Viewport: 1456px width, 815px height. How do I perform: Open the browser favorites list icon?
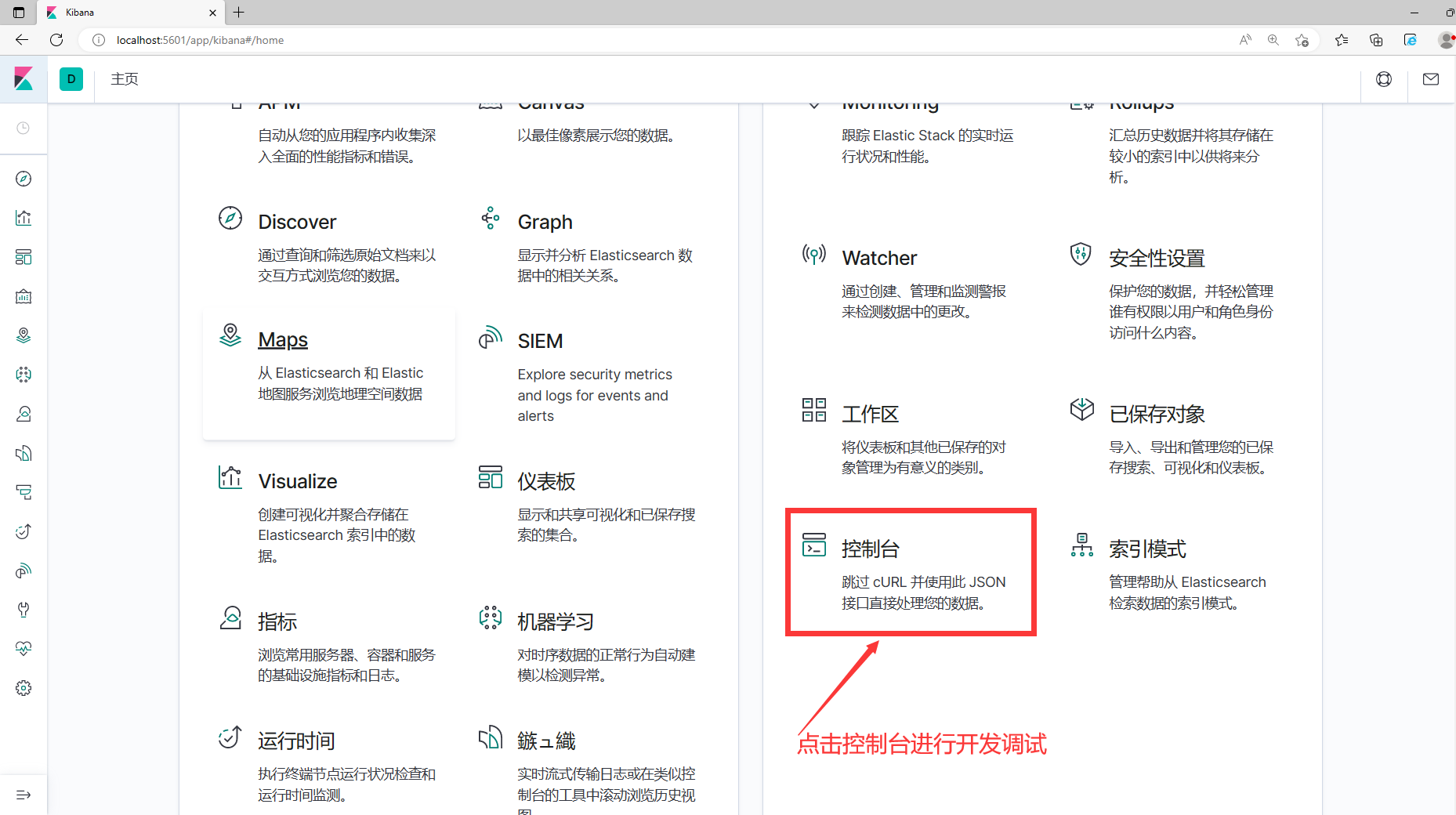(x=1342, y=40)
